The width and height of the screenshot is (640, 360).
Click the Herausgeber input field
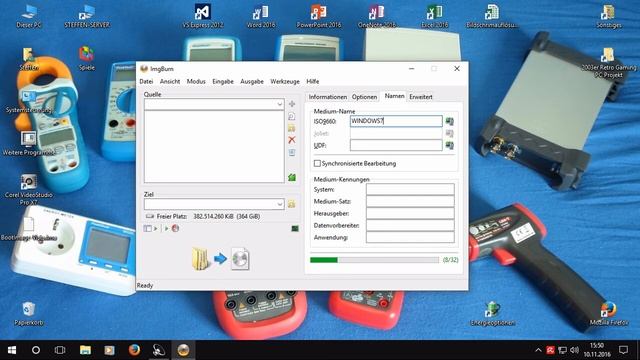pos(410,213)
